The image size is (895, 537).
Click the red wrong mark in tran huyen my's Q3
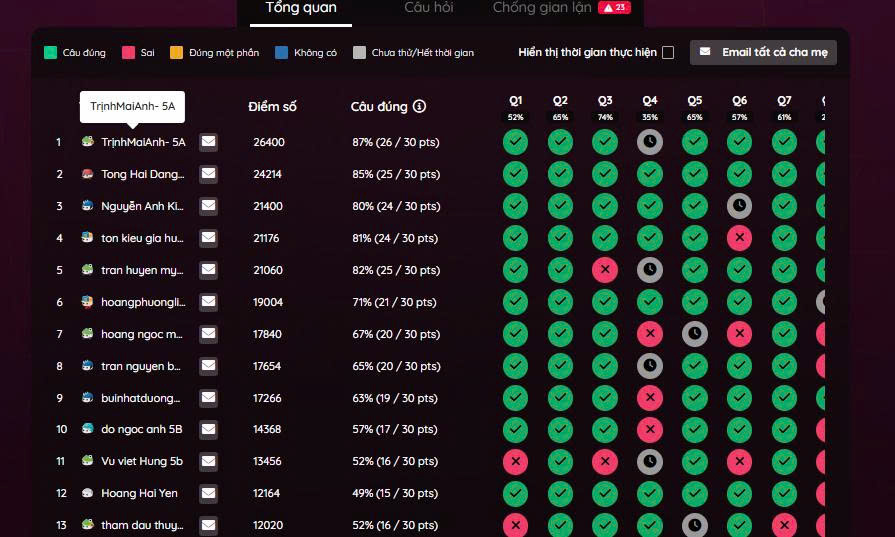click(605, 270)
